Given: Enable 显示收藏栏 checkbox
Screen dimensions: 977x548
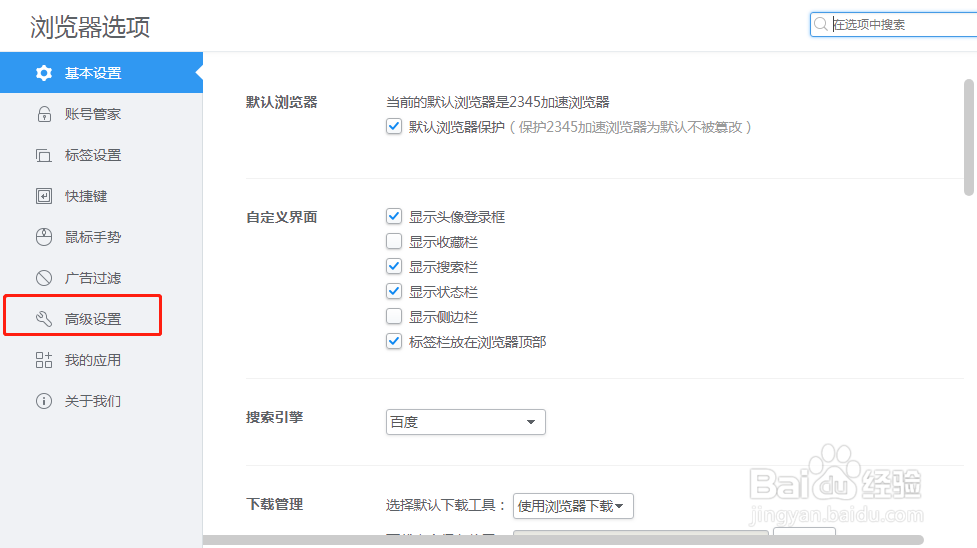Looking at the screenshot, I should click(x=394, y=241).
